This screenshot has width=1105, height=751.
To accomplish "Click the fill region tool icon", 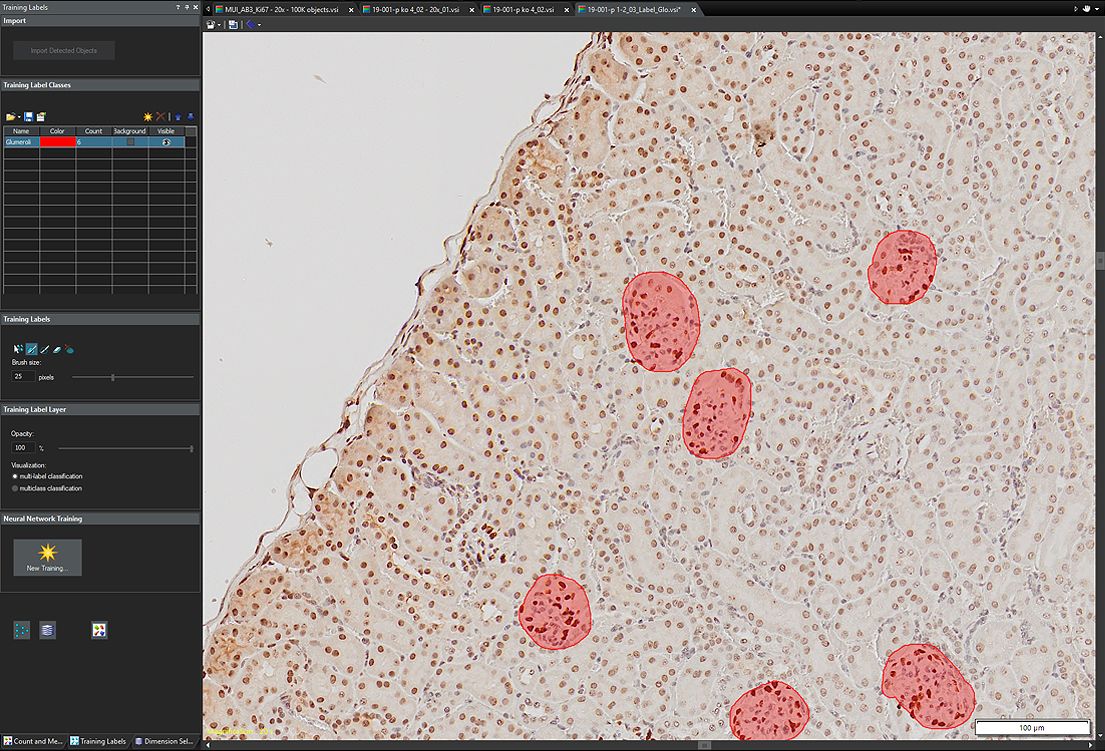I will (70, 349).
